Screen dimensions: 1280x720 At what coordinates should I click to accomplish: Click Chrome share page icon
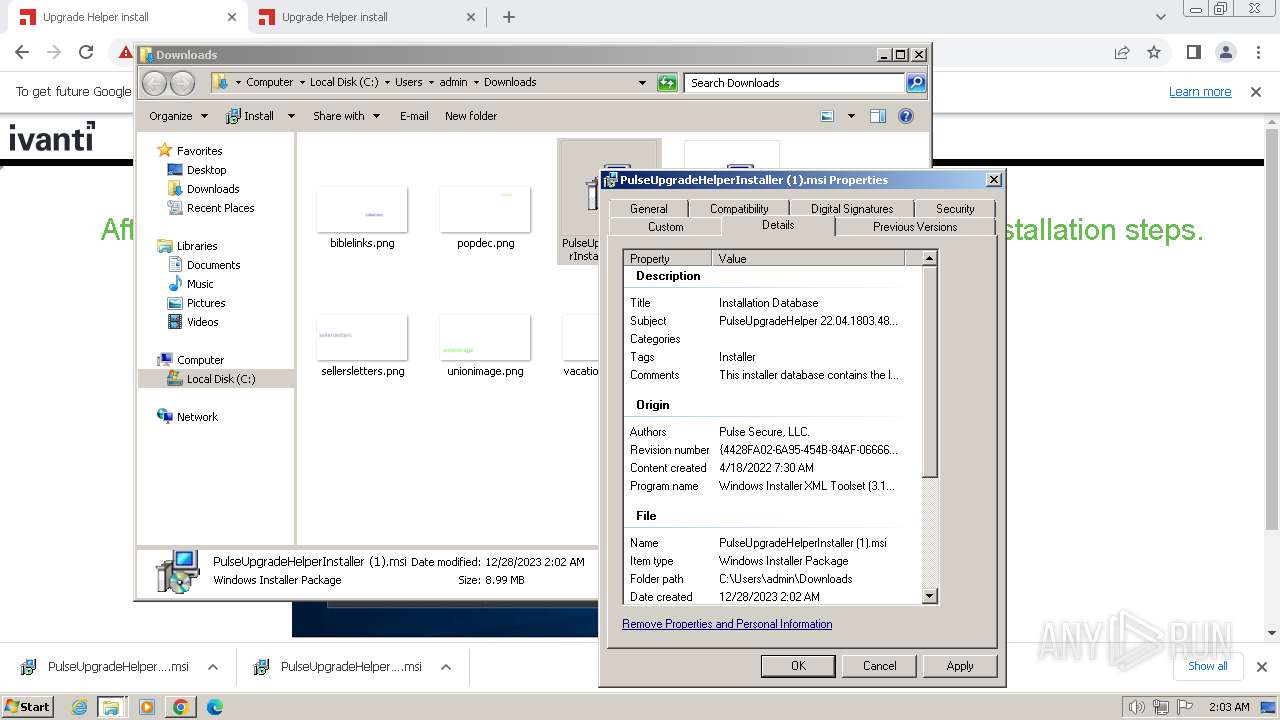(x=1122, y=52)
